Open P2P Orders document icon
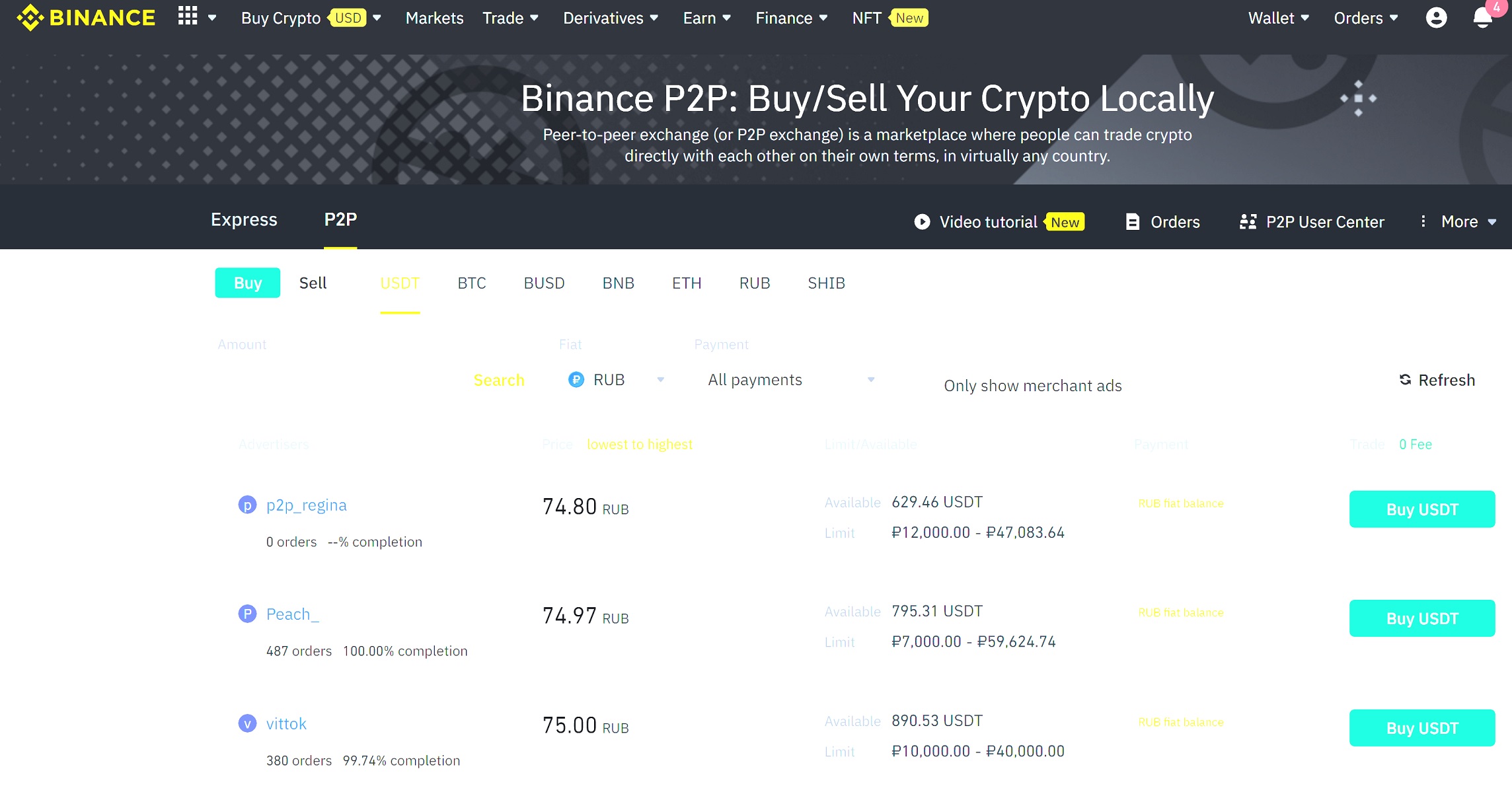1512x800 pixels. (x=1132, y=222)
